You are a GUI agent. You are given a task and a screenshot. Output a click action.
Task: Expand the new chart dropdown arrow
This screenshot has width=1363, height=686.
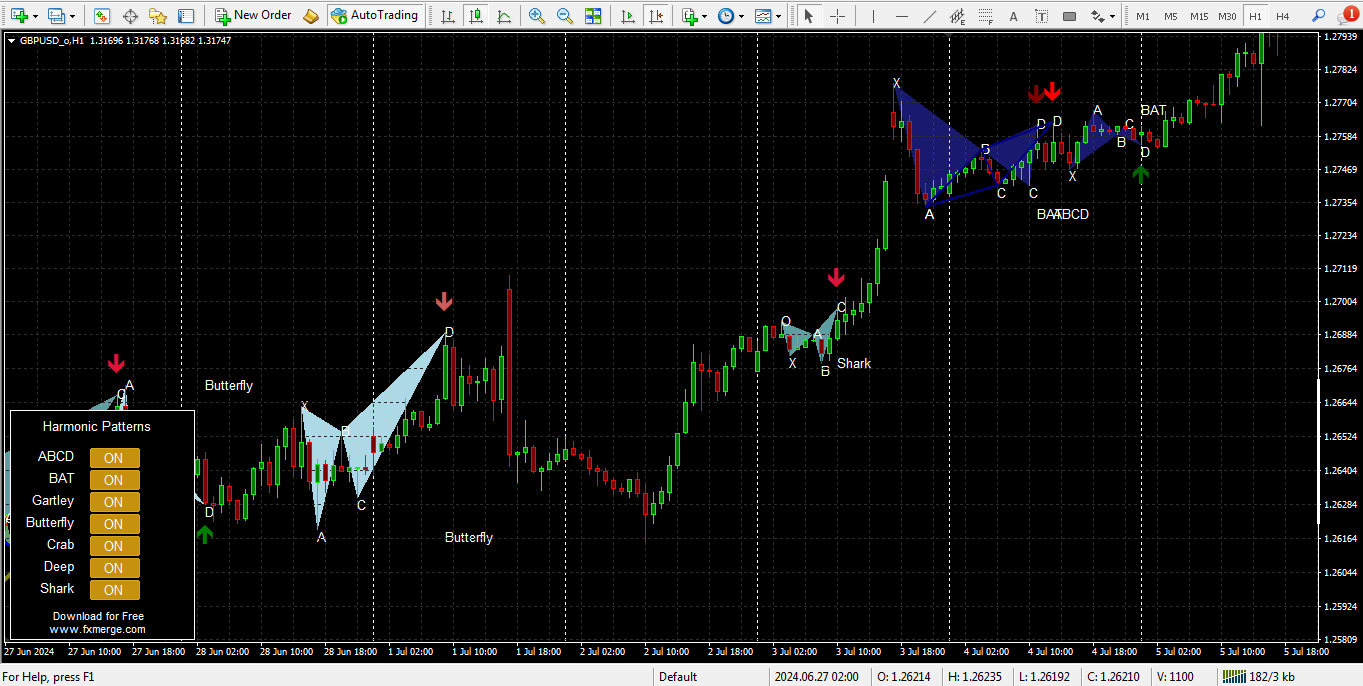(x=36, y=16)
